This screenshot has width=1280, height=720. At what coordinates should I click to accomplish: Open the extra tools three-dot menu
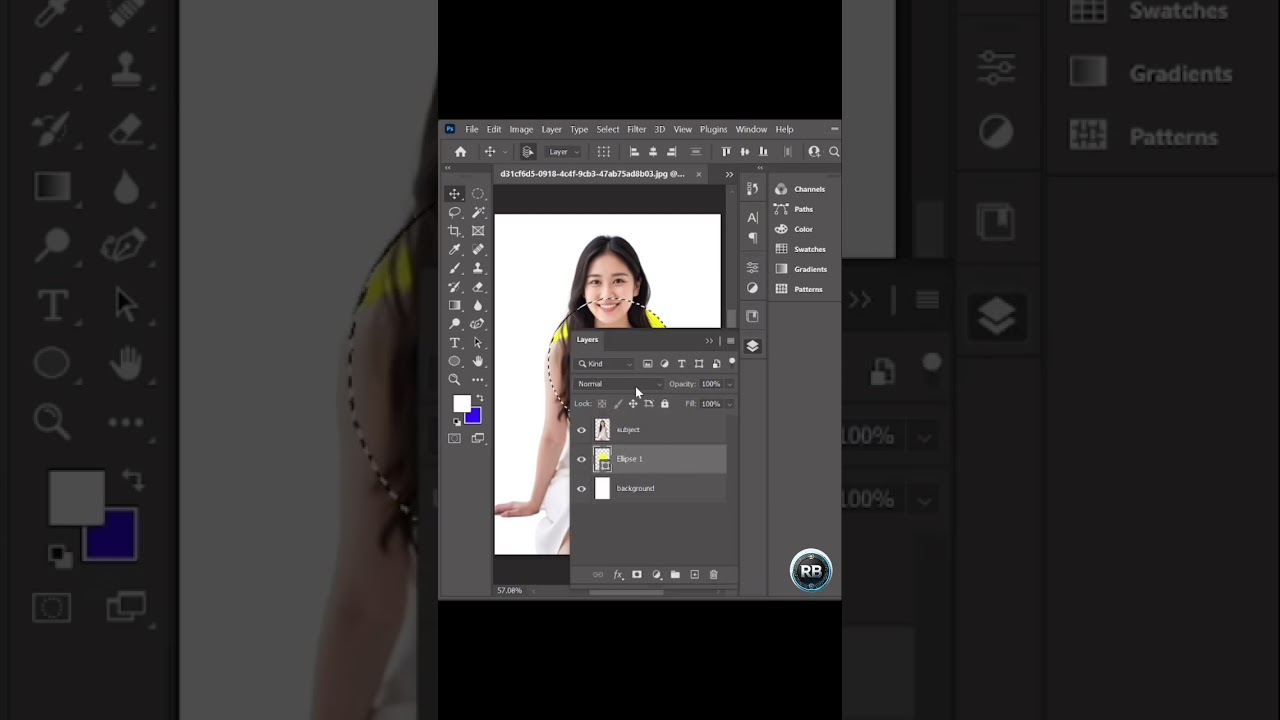pyautogui.click(x=478, y=380)
